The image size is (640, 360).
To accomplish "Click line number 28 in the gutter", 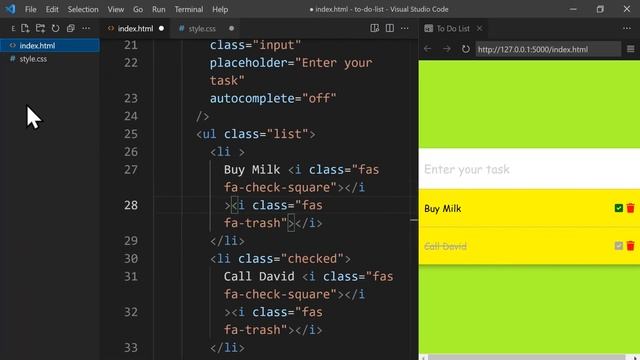I will [131, 205].
